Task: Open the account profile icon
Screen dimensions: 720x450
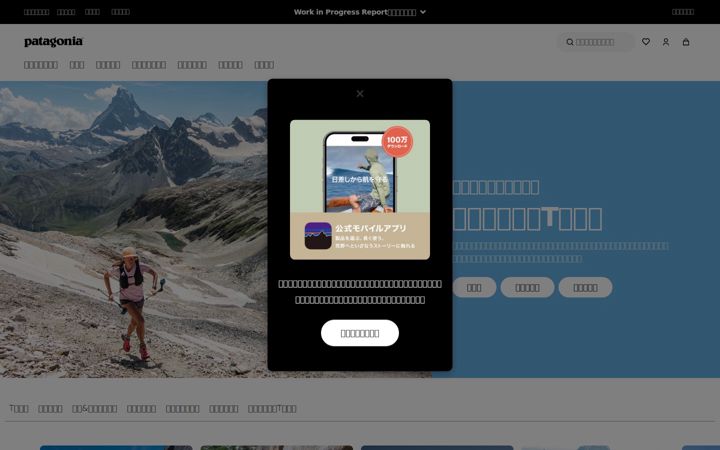Action: click(x=666, y=42)
